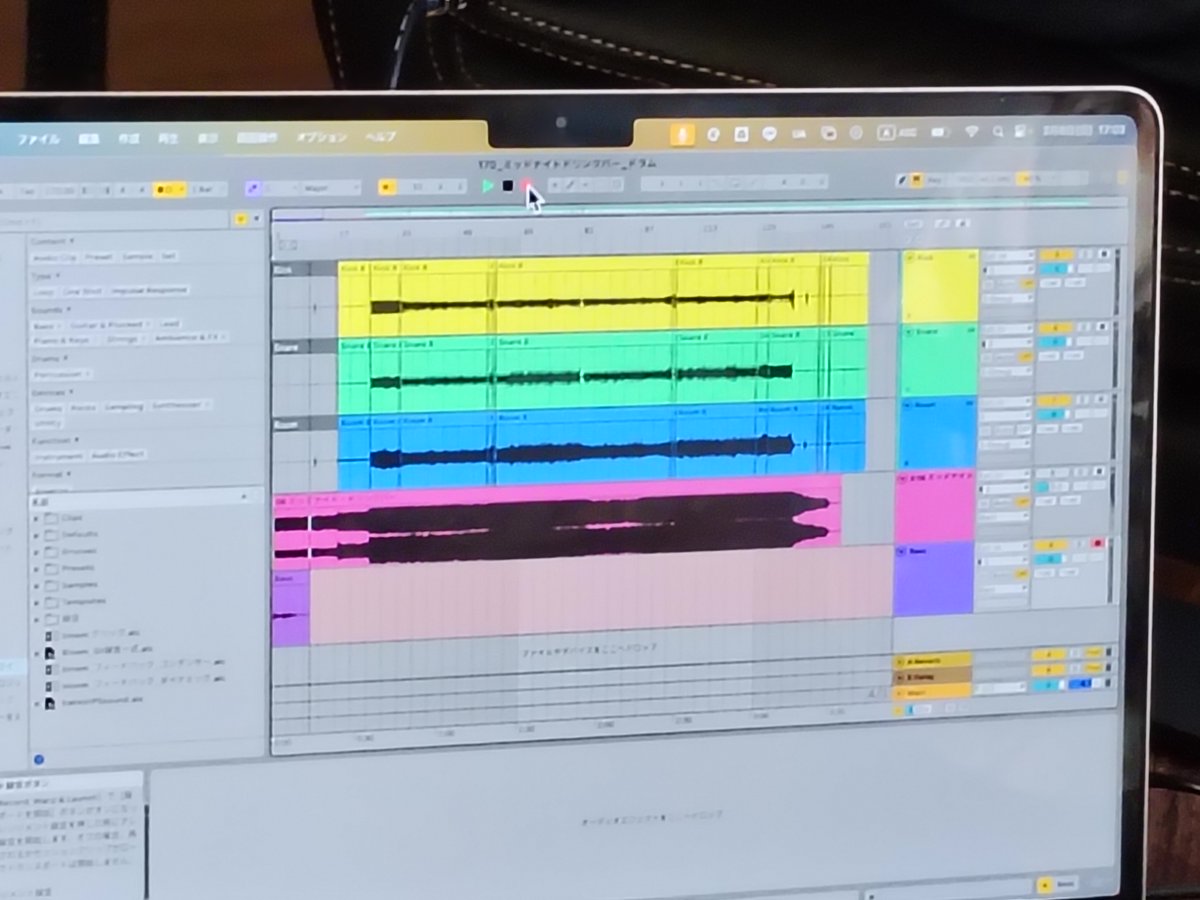
Task: Toggle the Bass track activator button
Action: tap(1050, 545)
